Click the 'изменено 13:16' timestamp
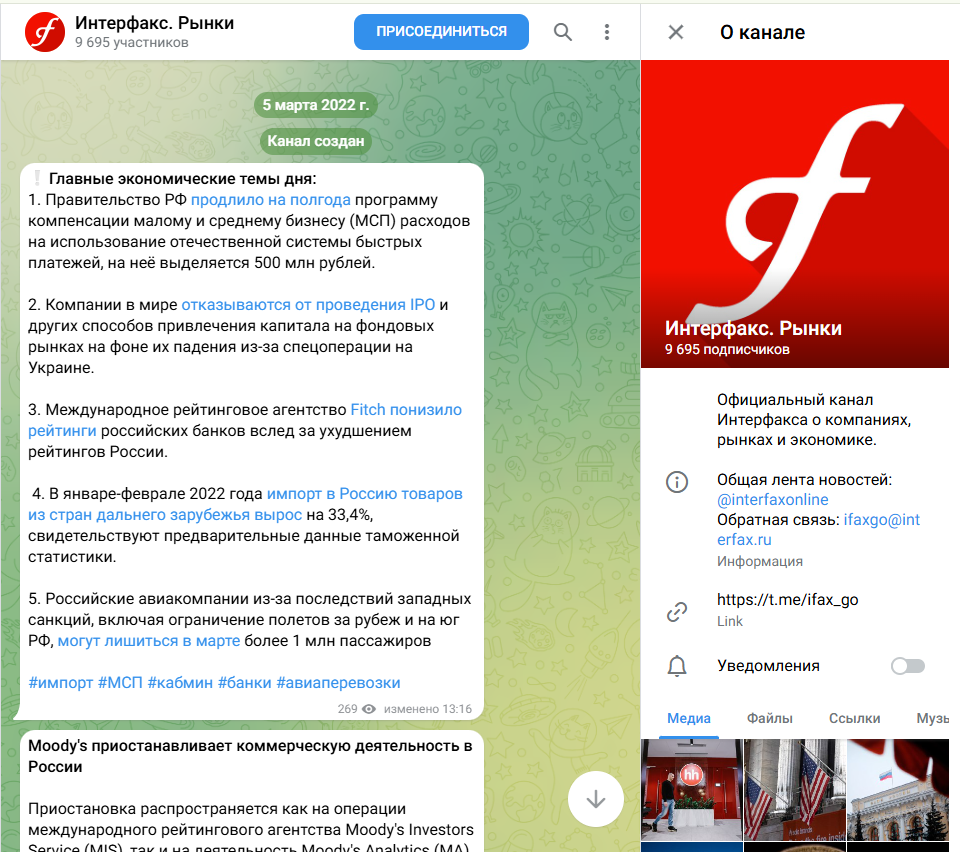 coord(427,709)
